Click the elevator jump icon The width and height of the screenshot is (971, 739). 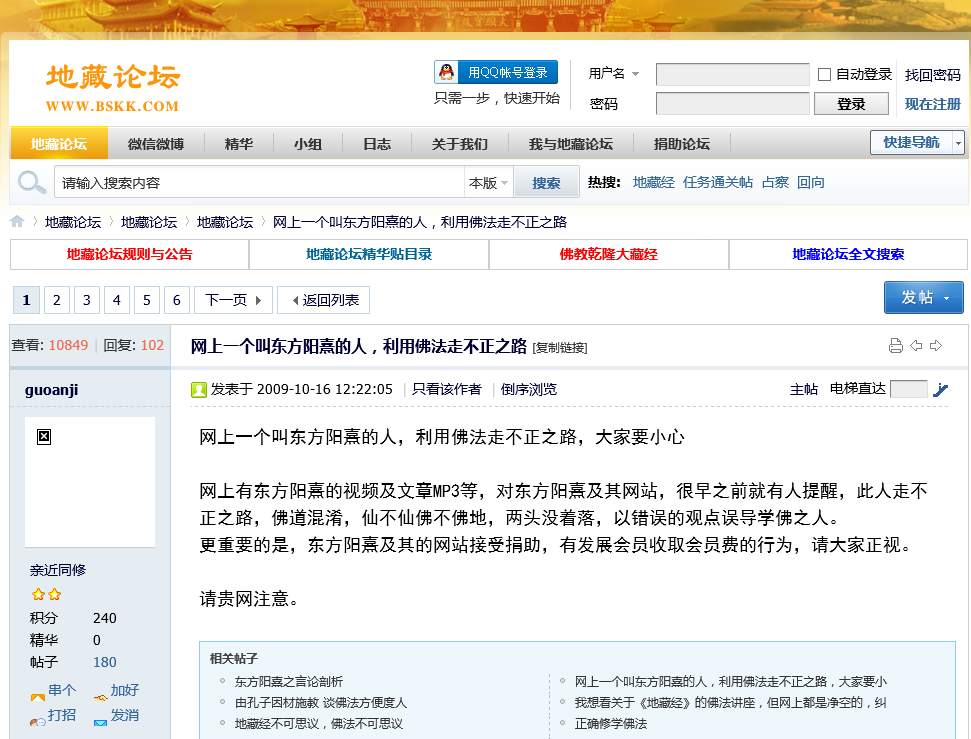[940, 390]
